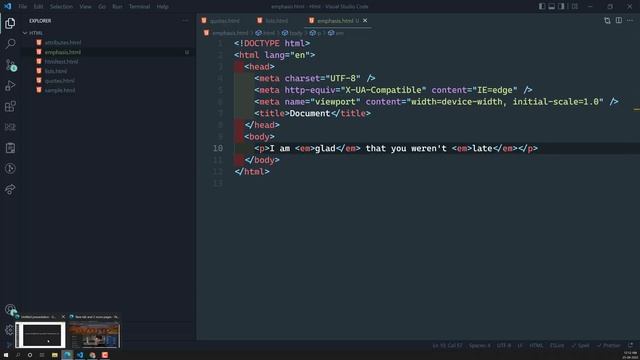Open editor more actions ellipsis
The image size is (640, 360).
click(x=630, y=20)
